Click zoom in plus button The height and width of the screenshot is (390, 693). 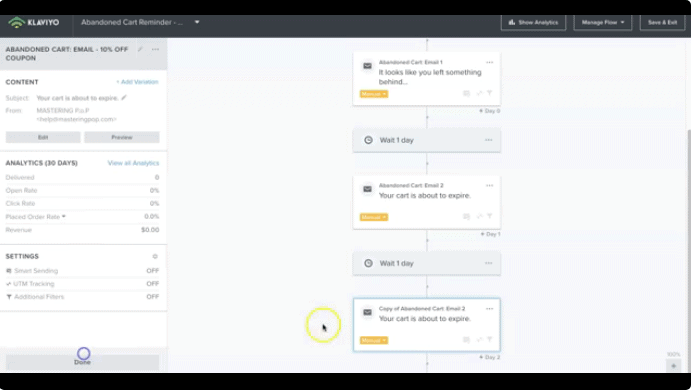674,366
